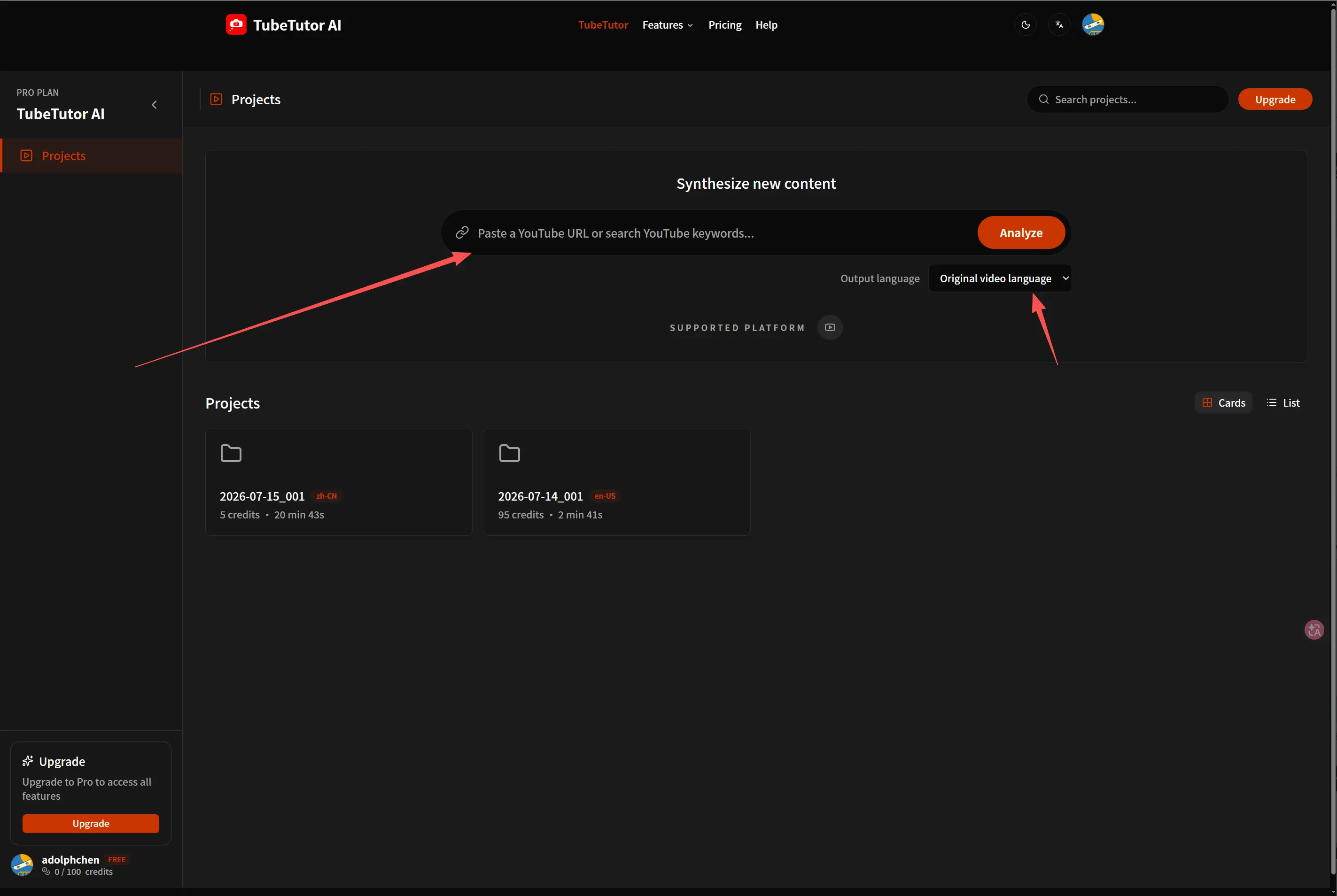Click the zh-CN language tag

pos(326,496)
